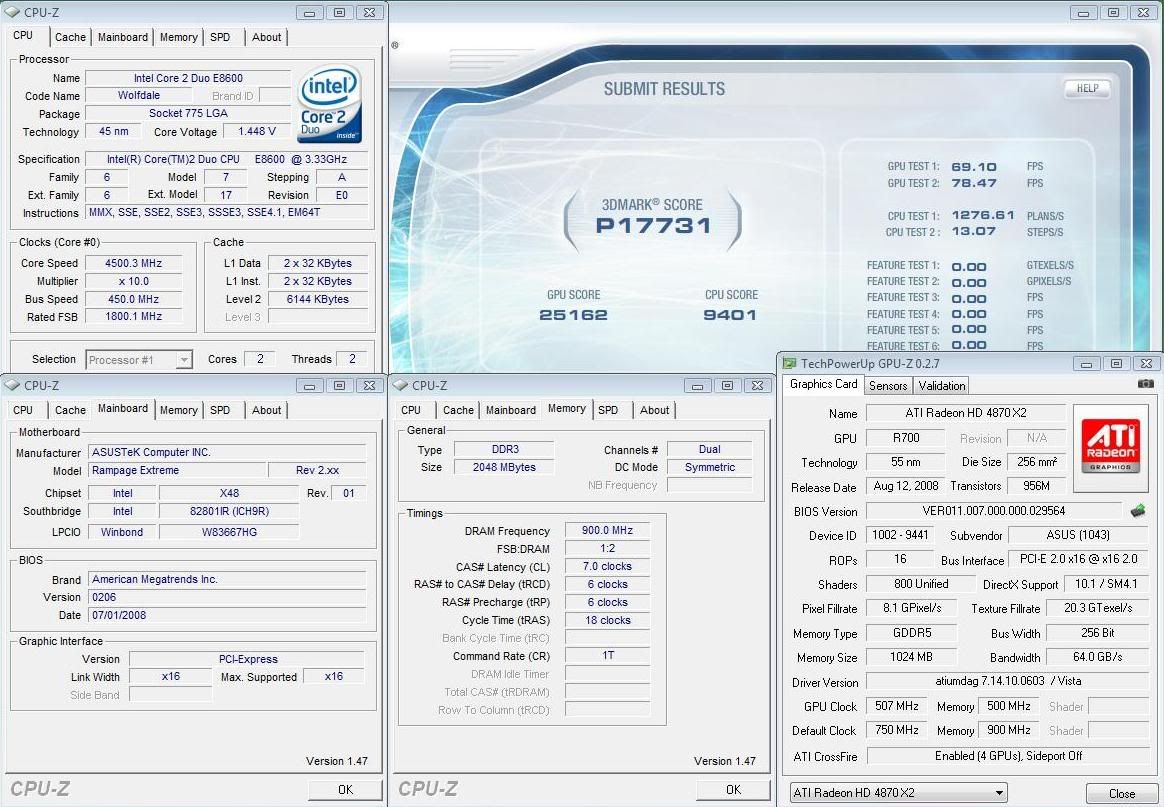Click the CAS# Latency 7.0 clocks value
Viewport: 1164px width, 807px height.
click(607, 566)
